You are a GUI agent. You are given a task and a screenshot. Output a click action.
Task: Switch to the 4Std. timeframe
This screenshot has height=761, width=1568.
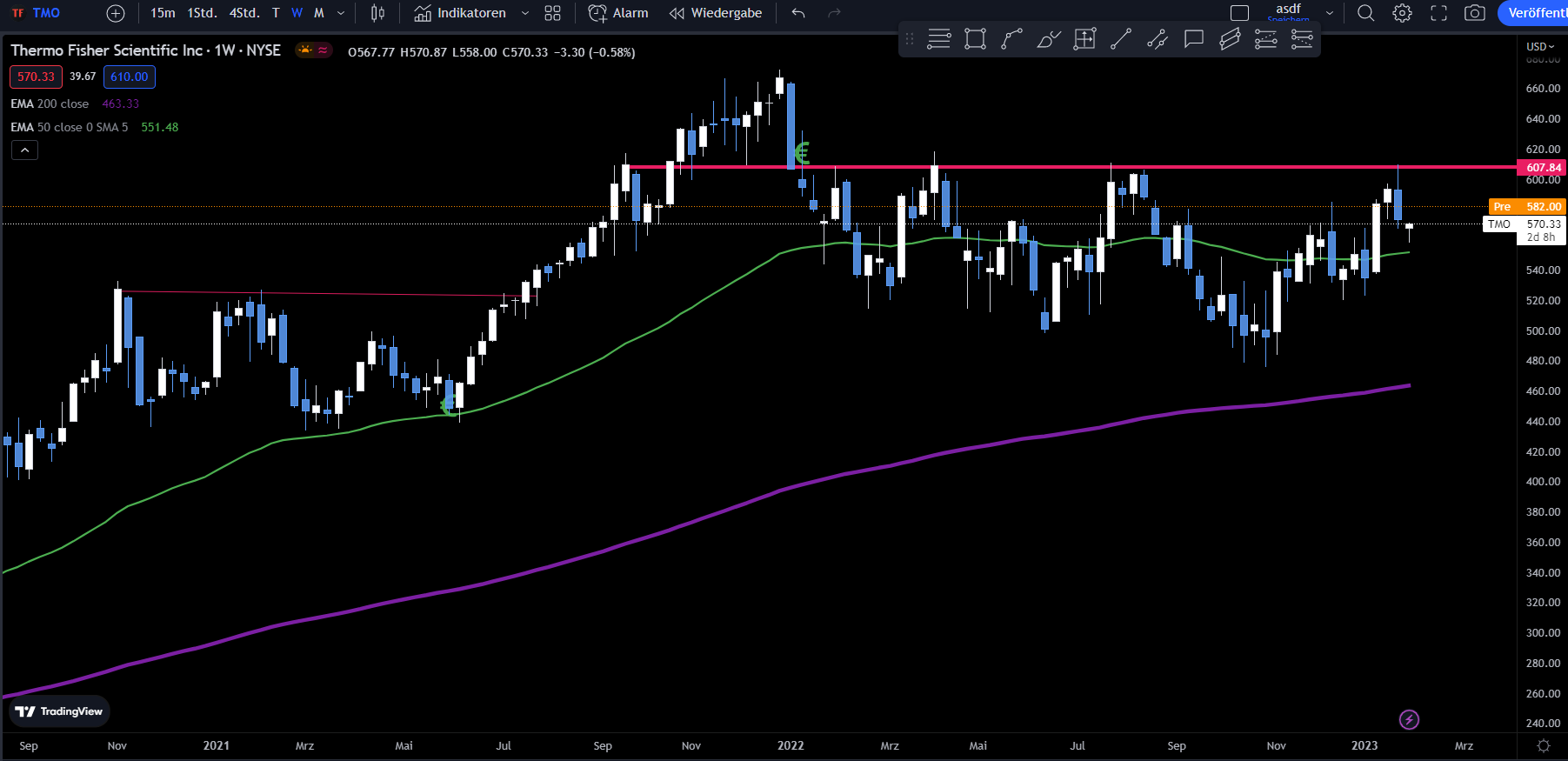click(244, 13)
